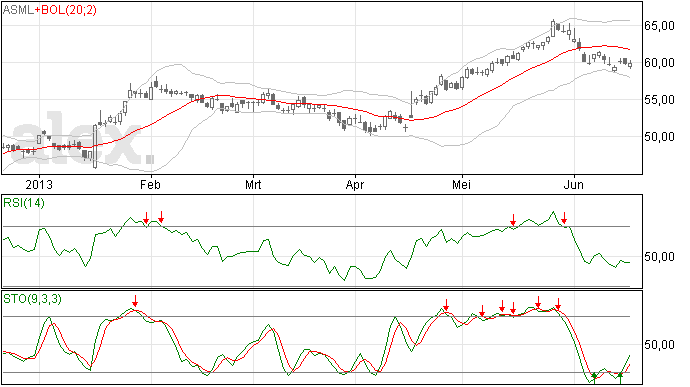Click the 50,00 label on the STO panel
Screen dimensions: 690x387
(x=659, y=345)
